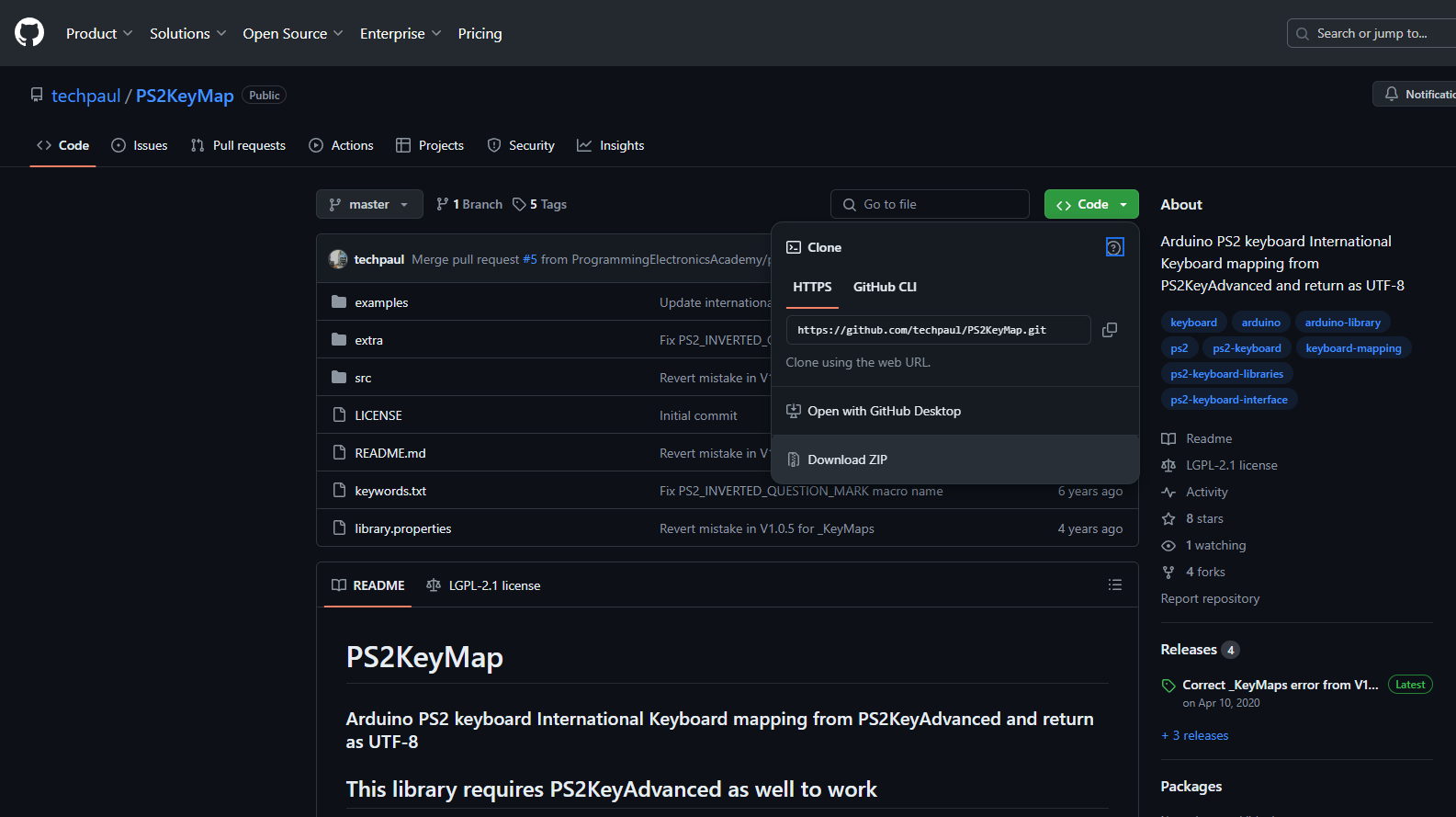Open the library.properties file name
This screenshot has width=1456, height=817.
pyautogui.click(x=403, y=528)
